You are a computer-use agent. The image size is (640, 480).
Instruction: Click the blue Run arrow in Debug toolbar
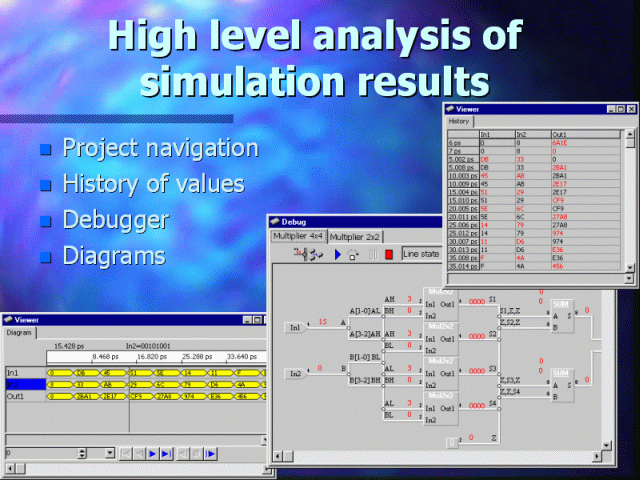coord(338,255)
